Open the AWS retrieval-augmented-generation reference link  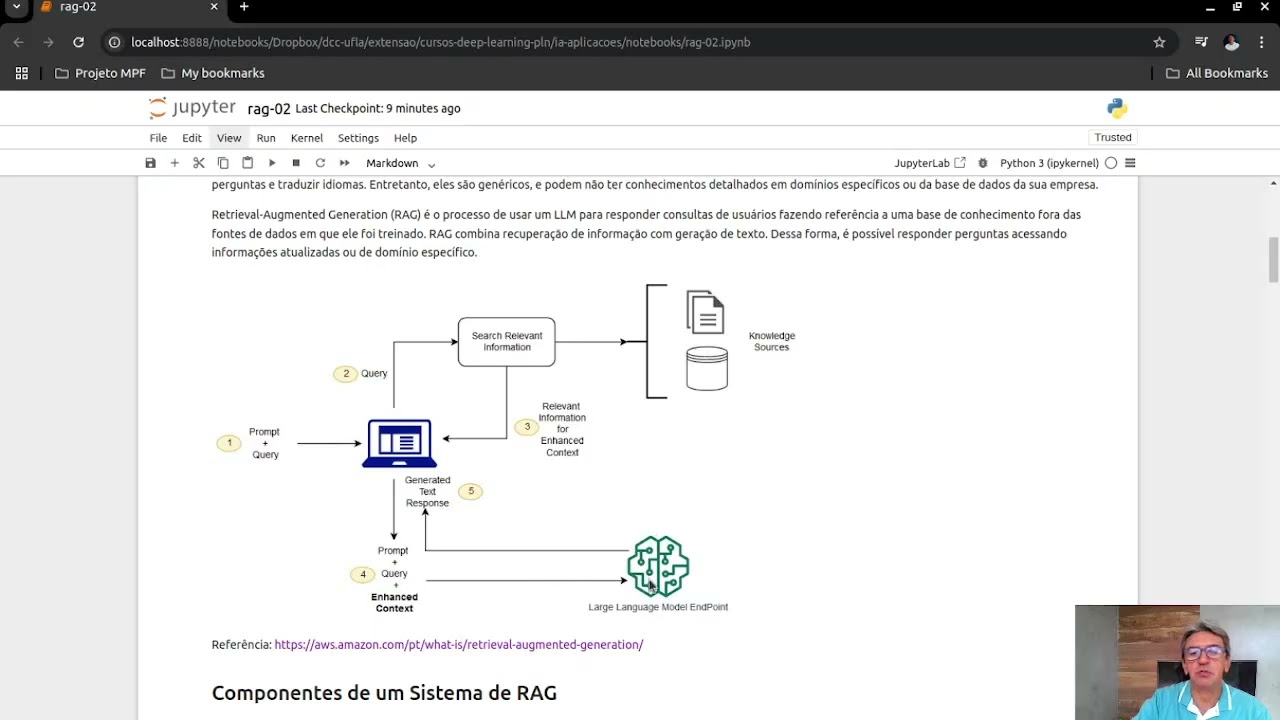click(x=459, y=645)
